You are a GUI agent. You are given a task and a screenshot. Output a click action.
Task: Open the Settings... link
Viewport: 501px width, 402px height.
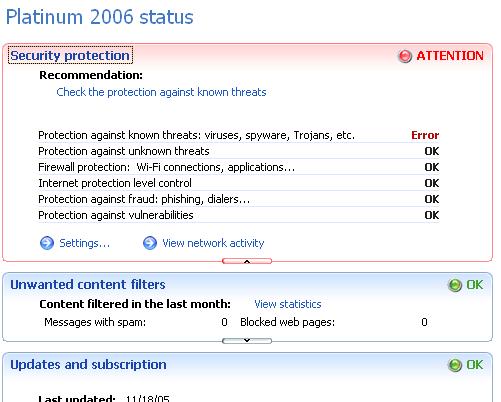coord(85,243)
